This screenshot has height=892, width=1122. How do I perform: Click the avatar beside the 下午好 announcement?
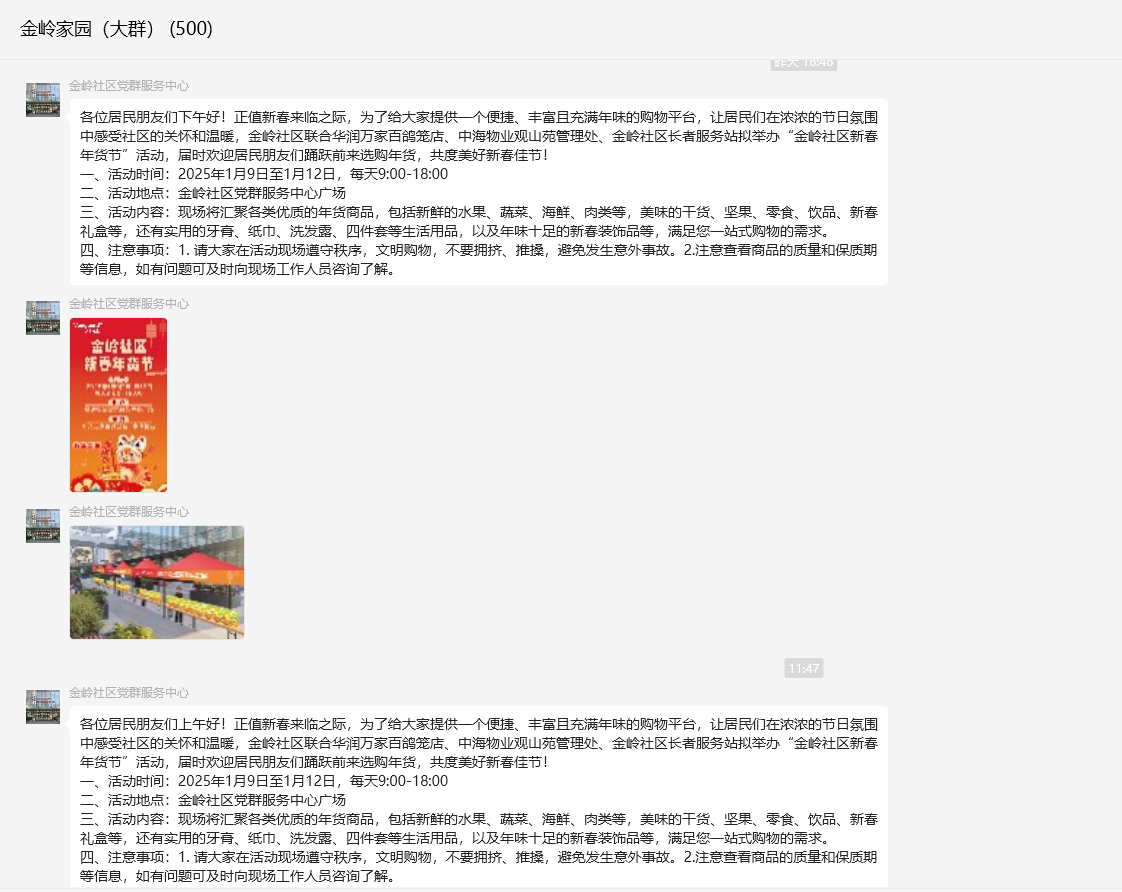tap(43, 100)
